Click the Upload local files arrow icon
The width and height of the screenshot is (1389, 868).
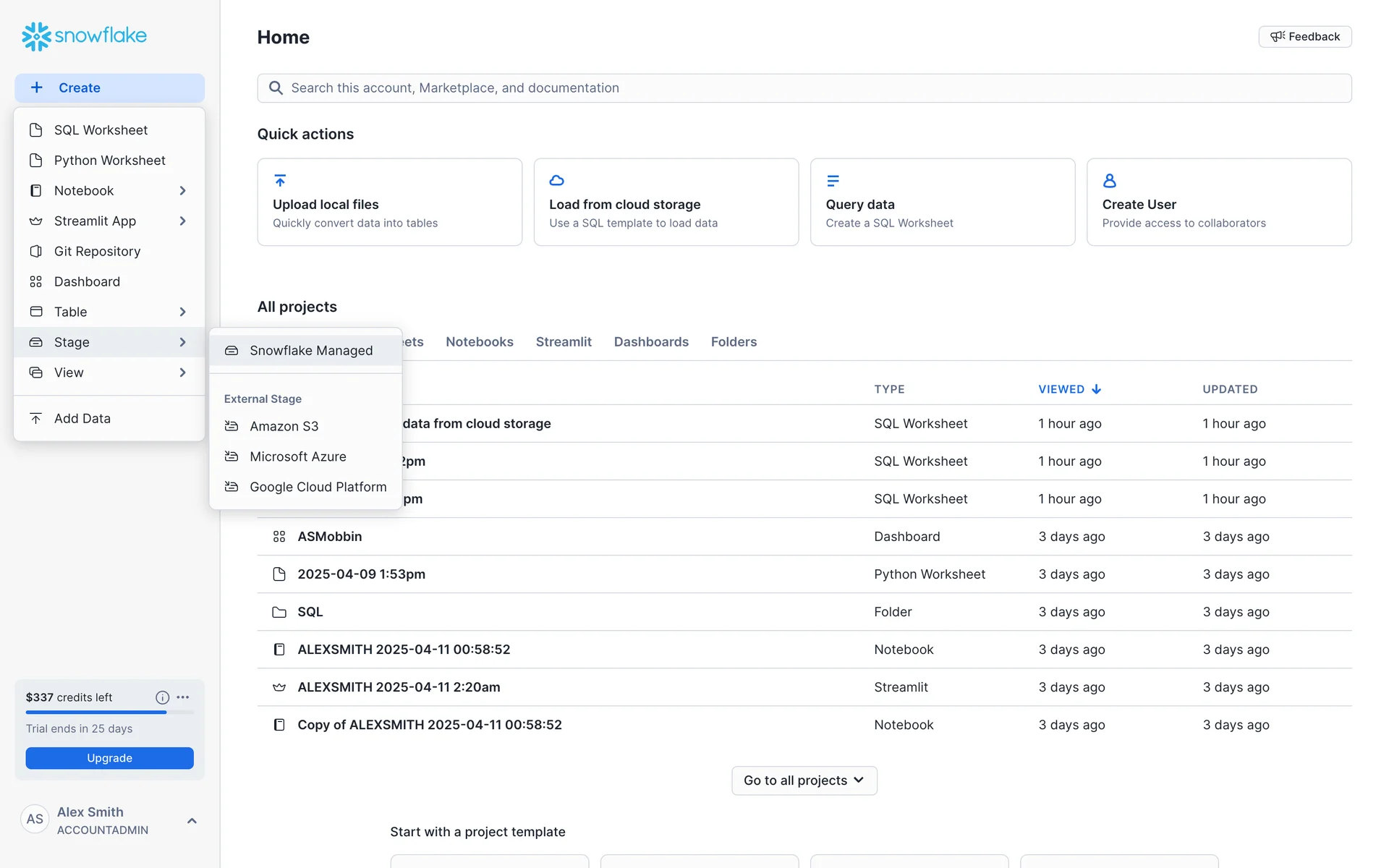(280, 180)
